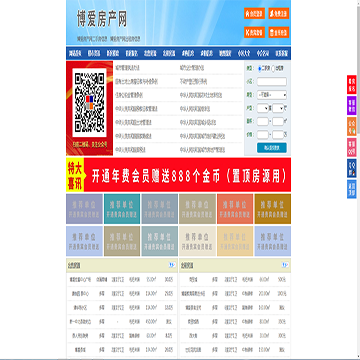
Task: Open more icon on left 出售房源 panel
Action: point(172,265)
